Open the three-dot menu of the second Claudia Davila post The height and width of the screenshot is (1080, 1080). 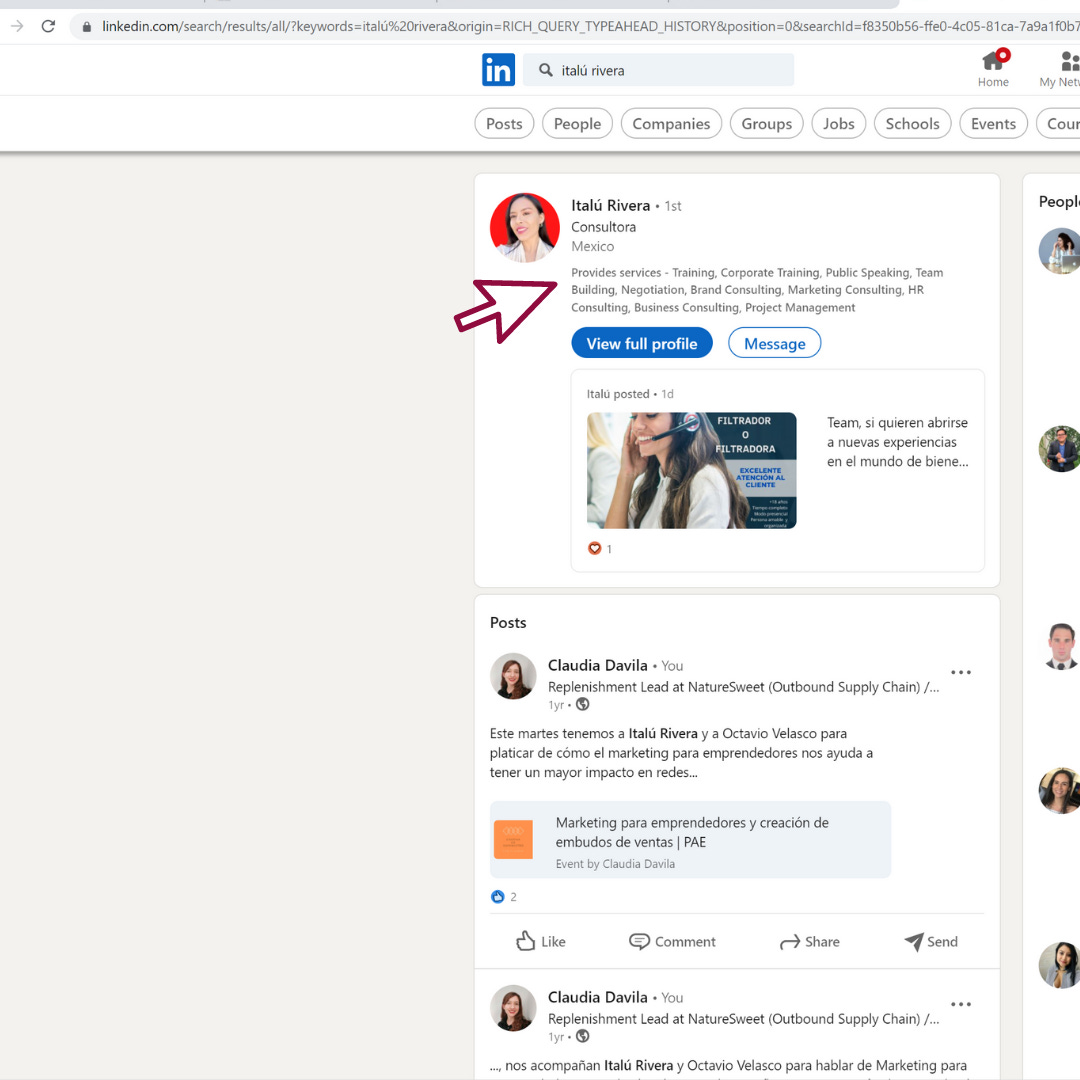tap(961, 1004)
